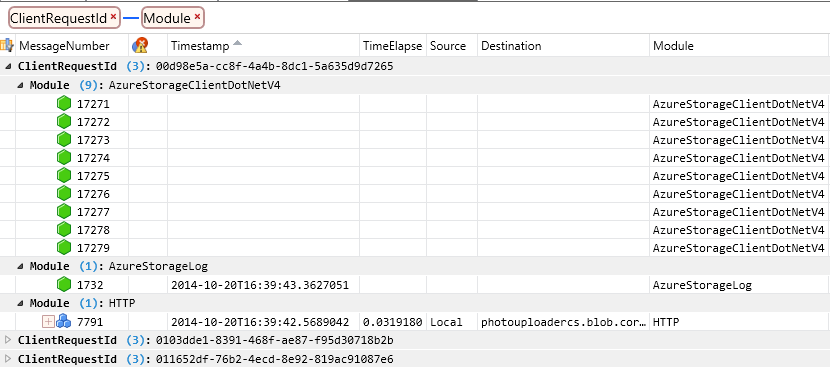The height and width of the screenshot is (367, 830).
Task: Collapse the AzureStorageClientDotNetV4 module group
Action: point(21,85)
